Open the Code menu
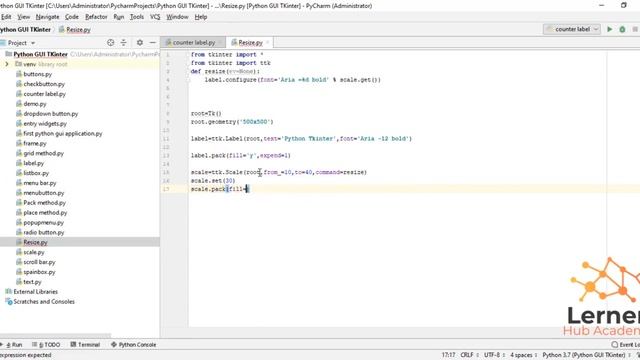Screen dimensions: 640x360 coord(71,17)
